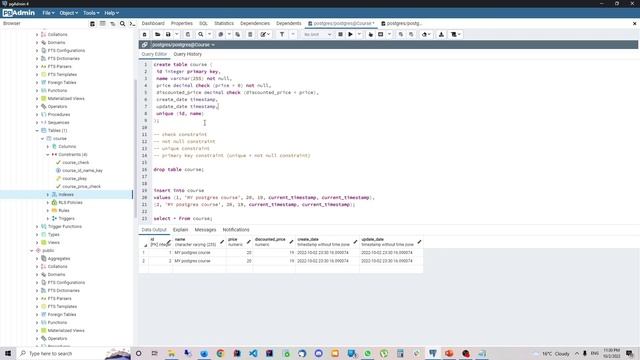Image resolution: width=640 pixels, height=360 pixels.
Task: Click the Open File folder icon
Action: point(157,35)
